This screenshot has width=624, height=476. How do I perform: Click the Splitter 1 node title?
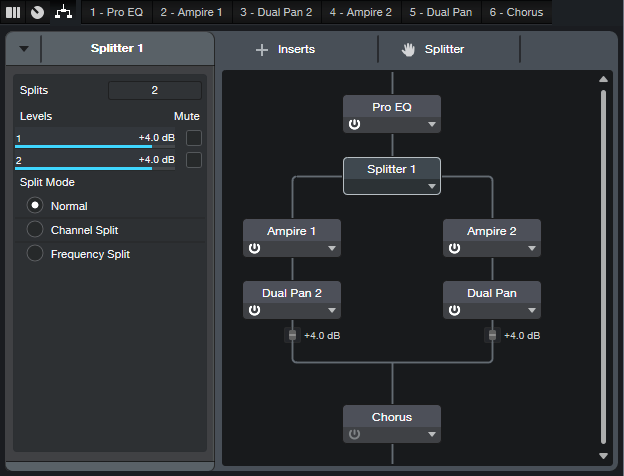[391, 169]
